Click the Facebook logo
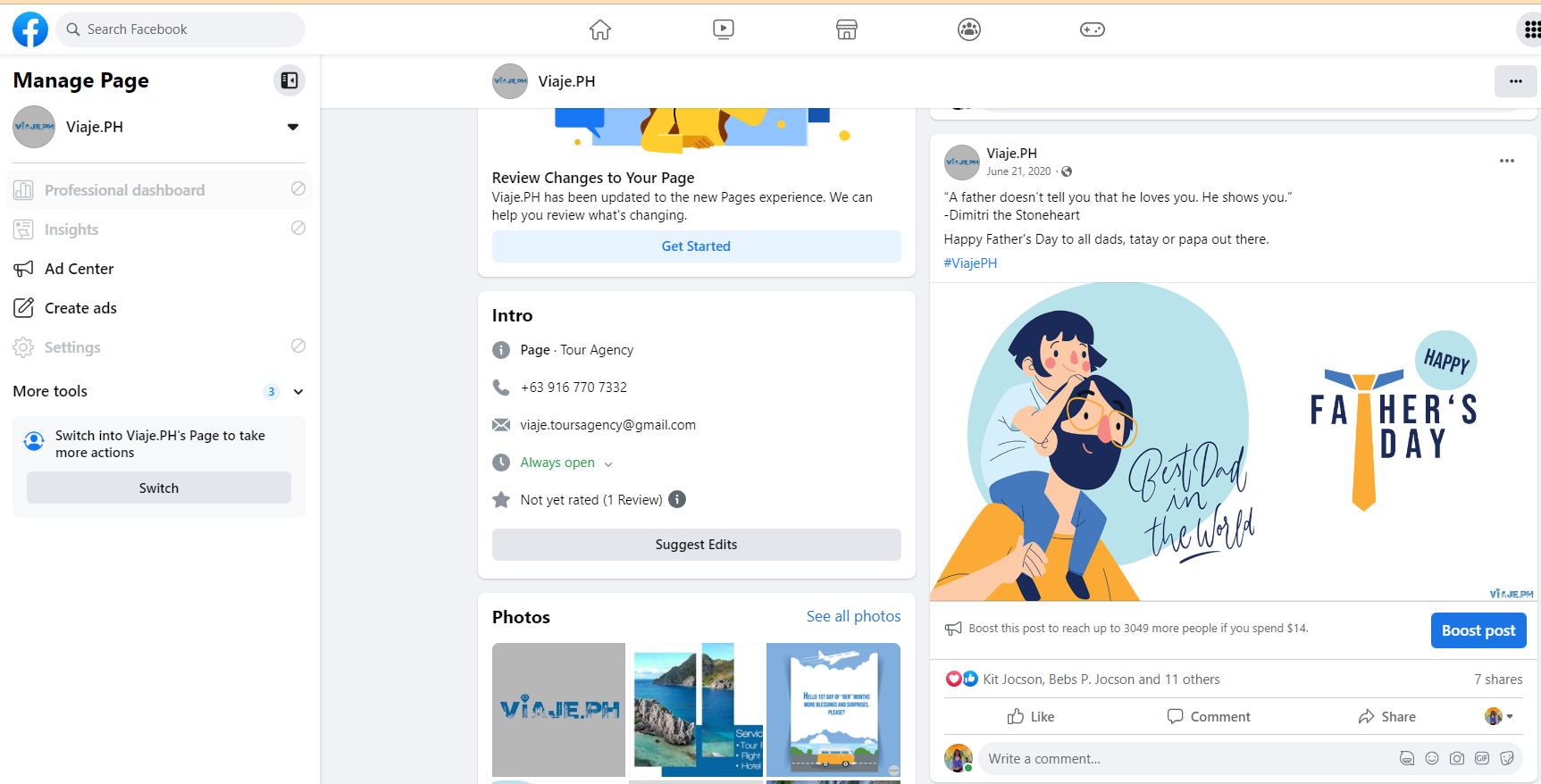 [30, 29]
